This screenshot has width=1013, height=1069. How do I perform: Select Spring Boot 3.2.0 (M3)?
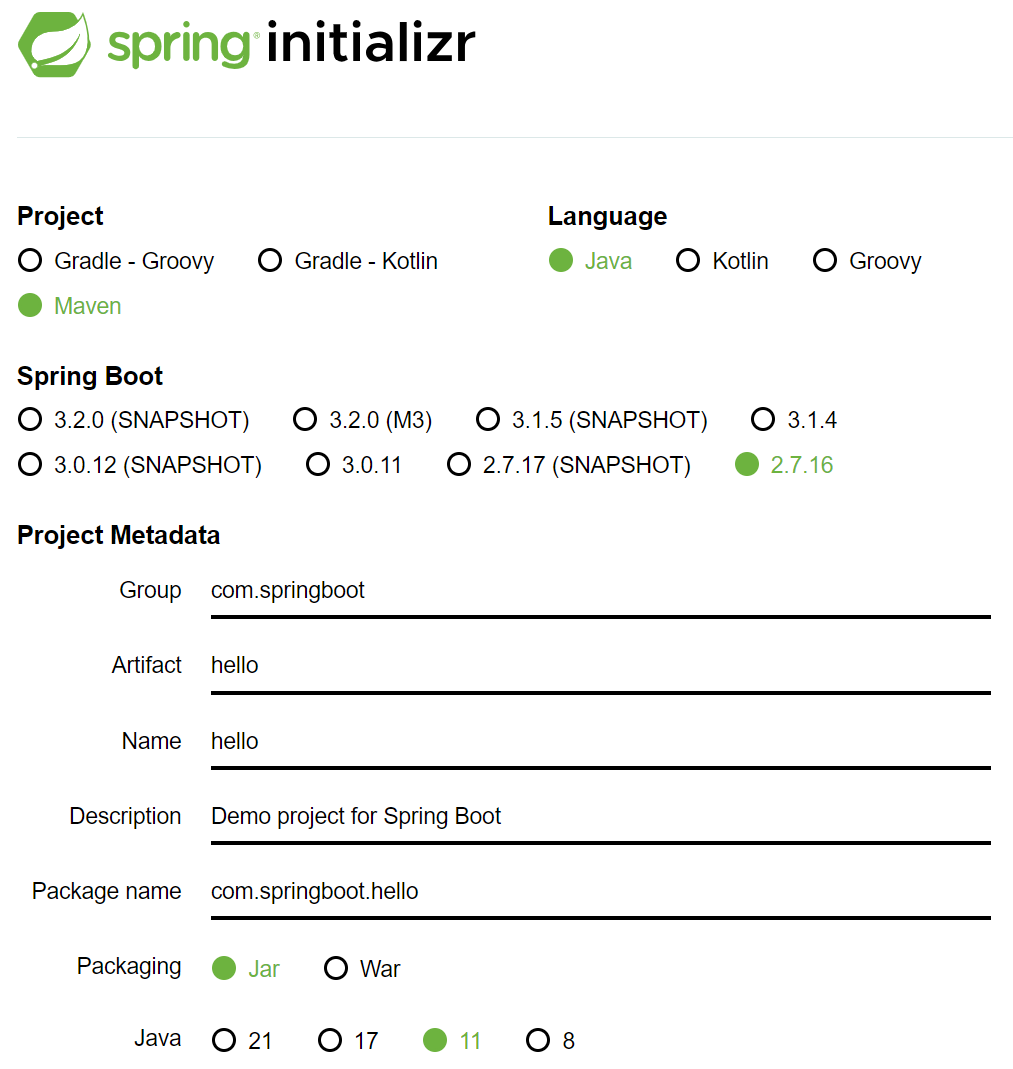pyautogui.click(x=305, y=420)
